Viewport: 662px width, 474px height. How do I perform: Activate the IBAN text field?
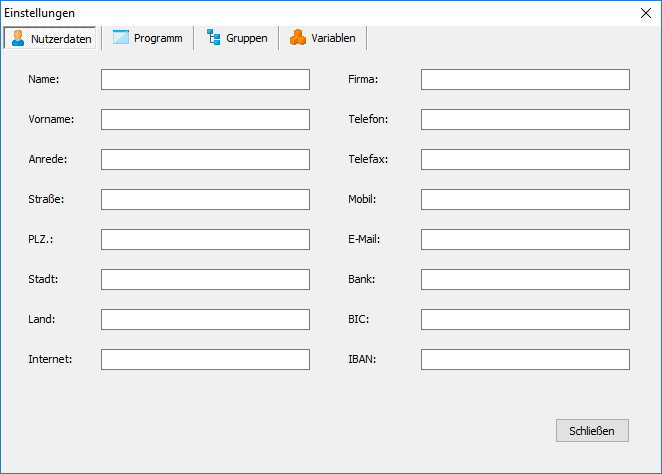pyautogui.click(x=525, y=359)
